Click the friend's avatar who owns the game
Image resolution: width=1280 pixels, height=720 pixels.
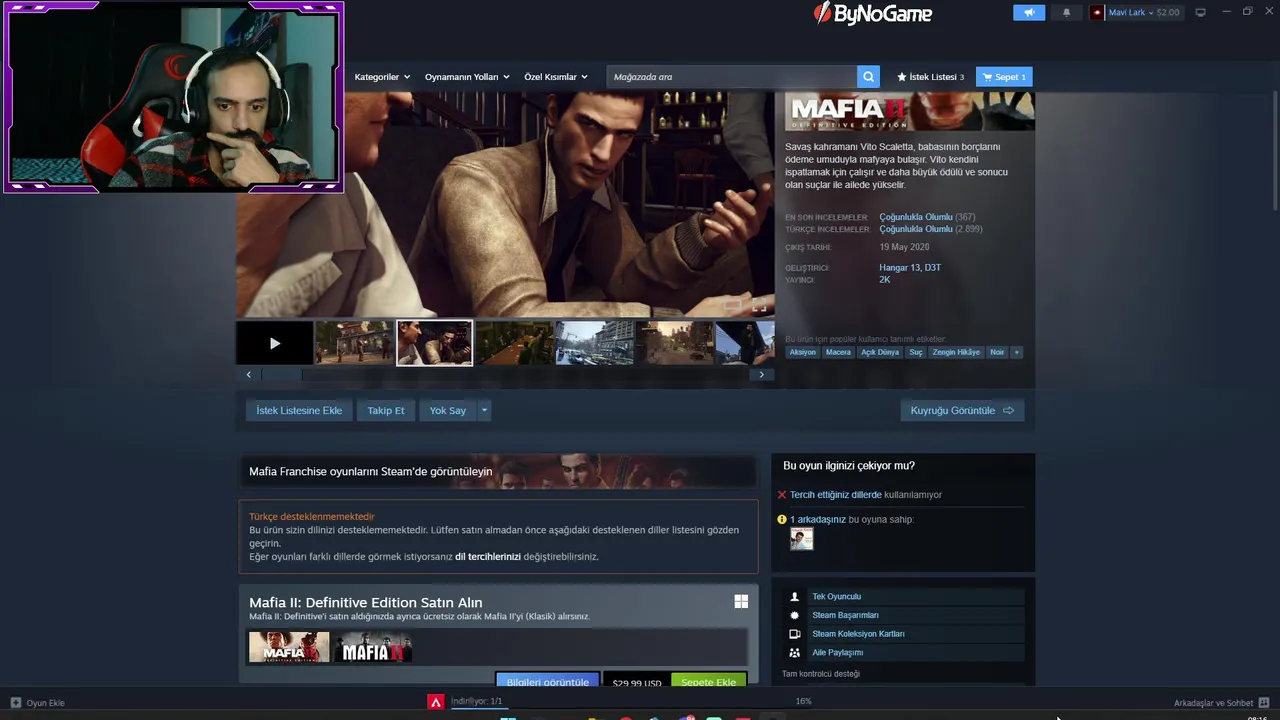click(x=801, y=539)
